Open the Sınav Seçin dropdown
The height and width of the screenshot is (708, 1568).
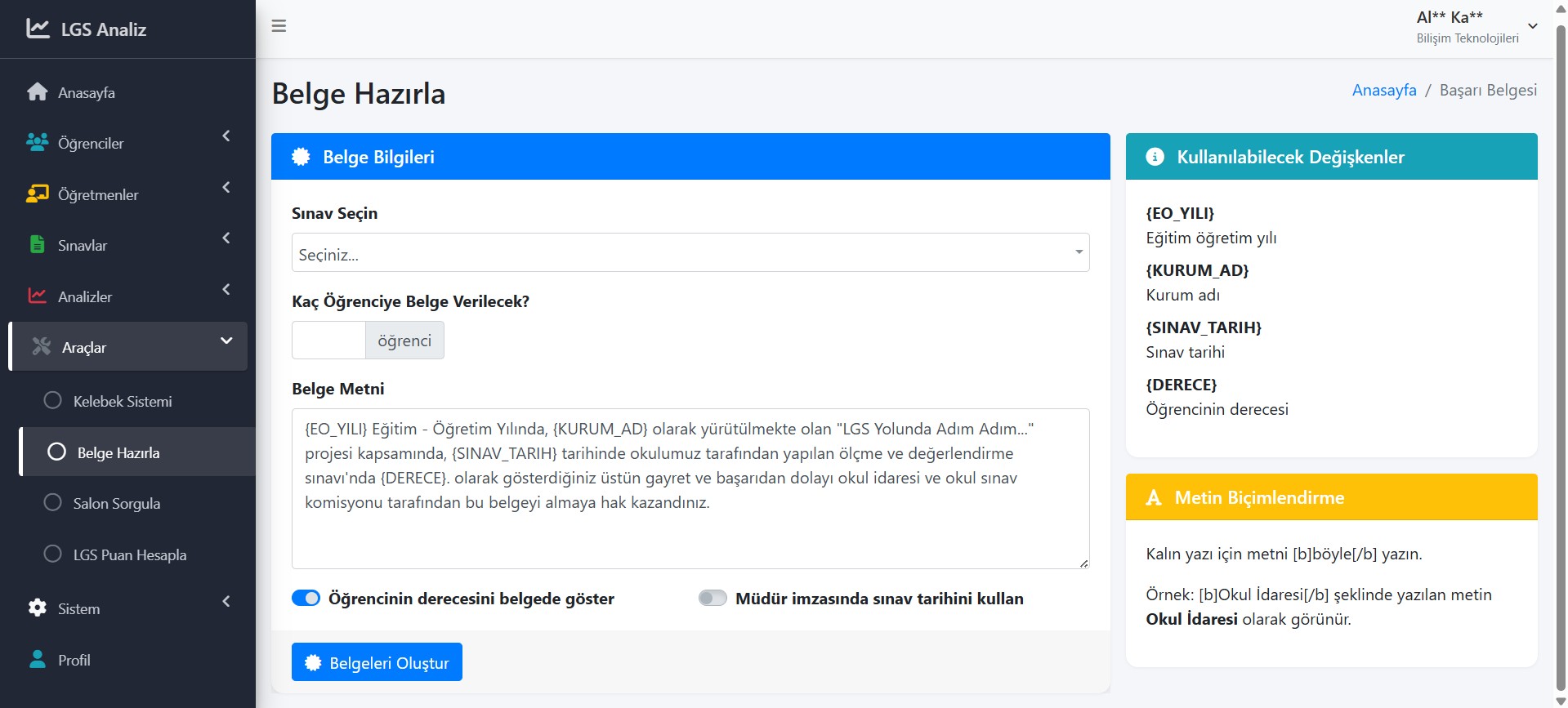pyautogui.click(x=690, y=253)
